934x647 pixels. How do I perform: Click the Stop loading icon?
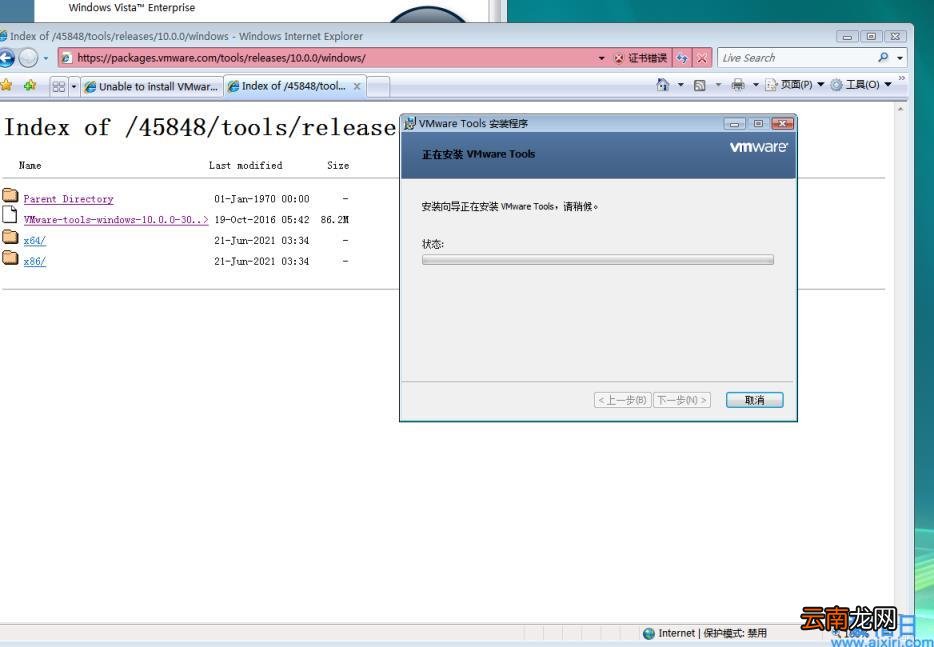(702, 58)
